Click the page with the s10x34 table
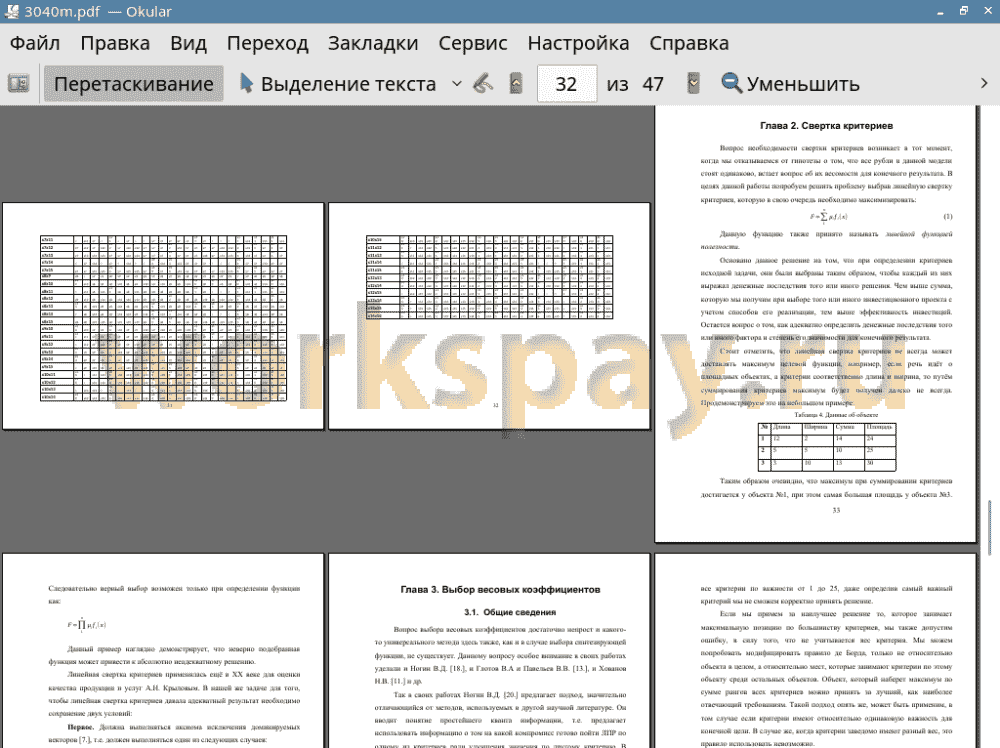This screenshot has height=748, width=1000. 489,316
